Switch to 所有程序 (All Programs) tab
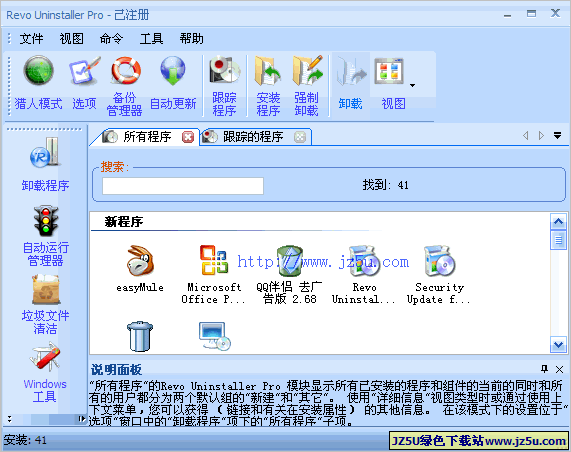 click(x=147, y=137)
